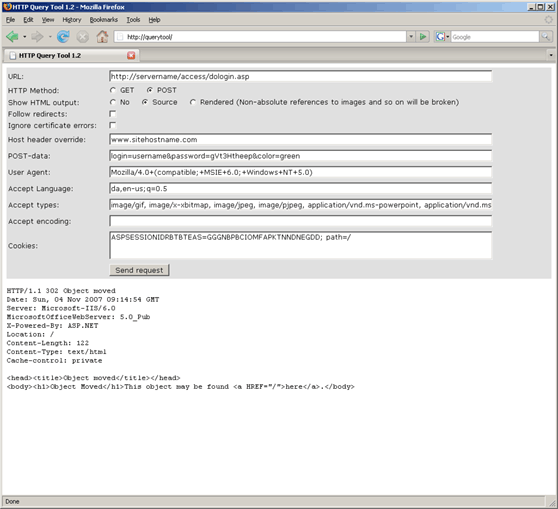Screen dimensions: 558x509
Task: Select the GET HTTP method radio button
Action: pos(113,90)
